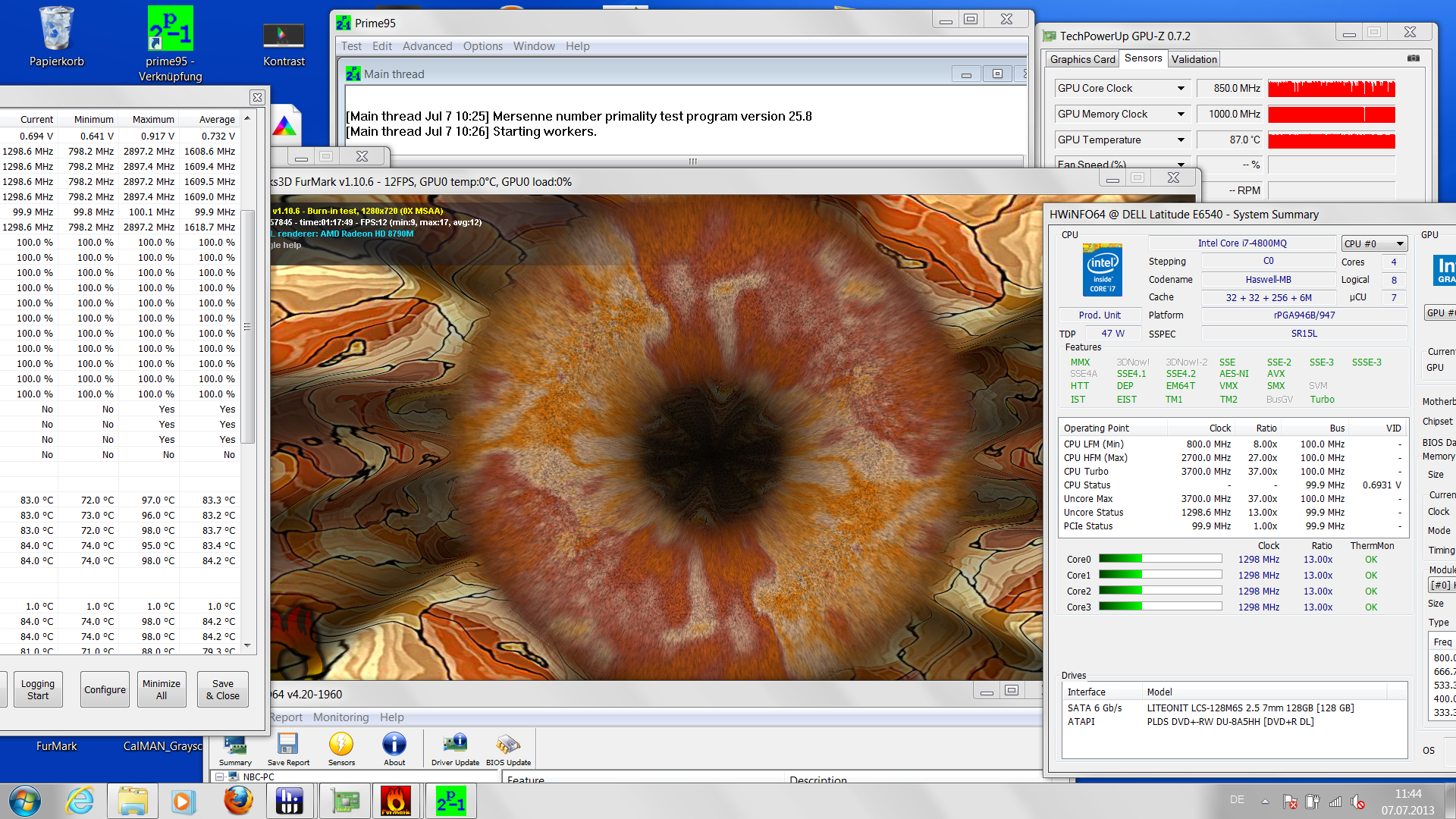Click the HWiNFO Summary toolbar icon

tap(235, 745)
